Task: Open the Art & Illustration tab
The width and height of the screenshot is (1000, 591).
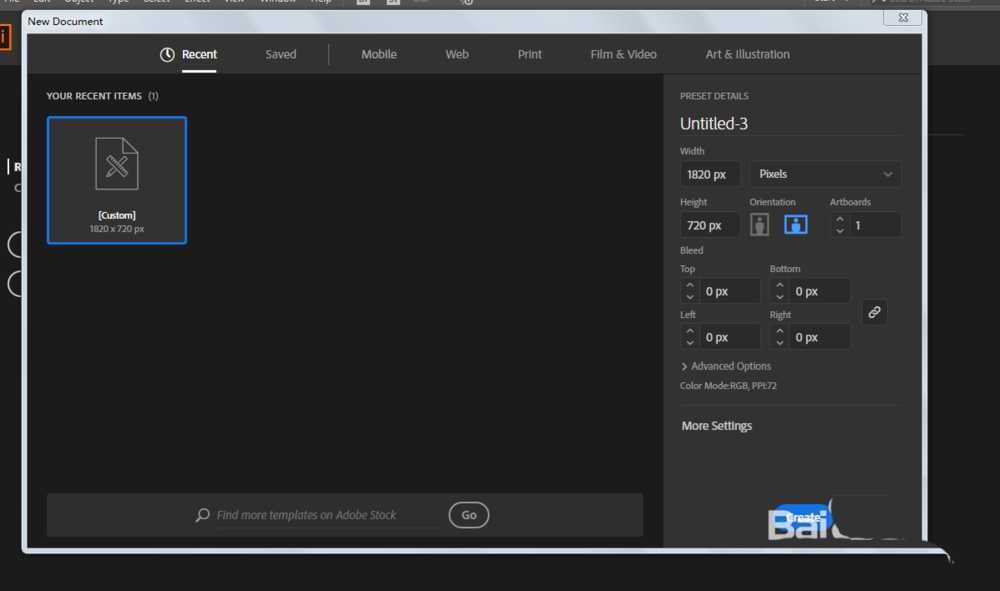Action: coord(747,55)
